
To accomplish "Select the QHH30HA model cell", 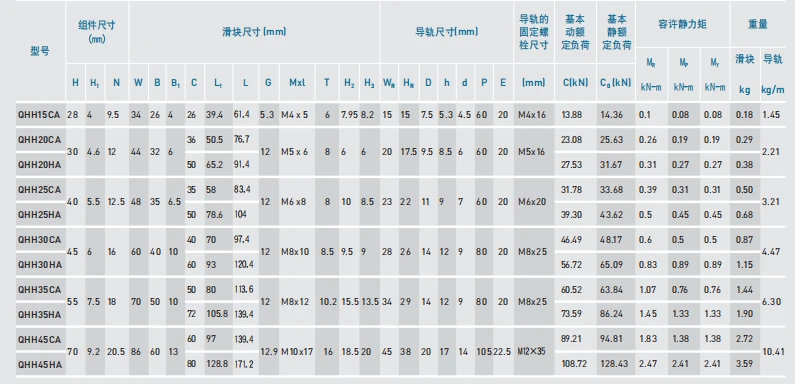I will coord(39,264).
